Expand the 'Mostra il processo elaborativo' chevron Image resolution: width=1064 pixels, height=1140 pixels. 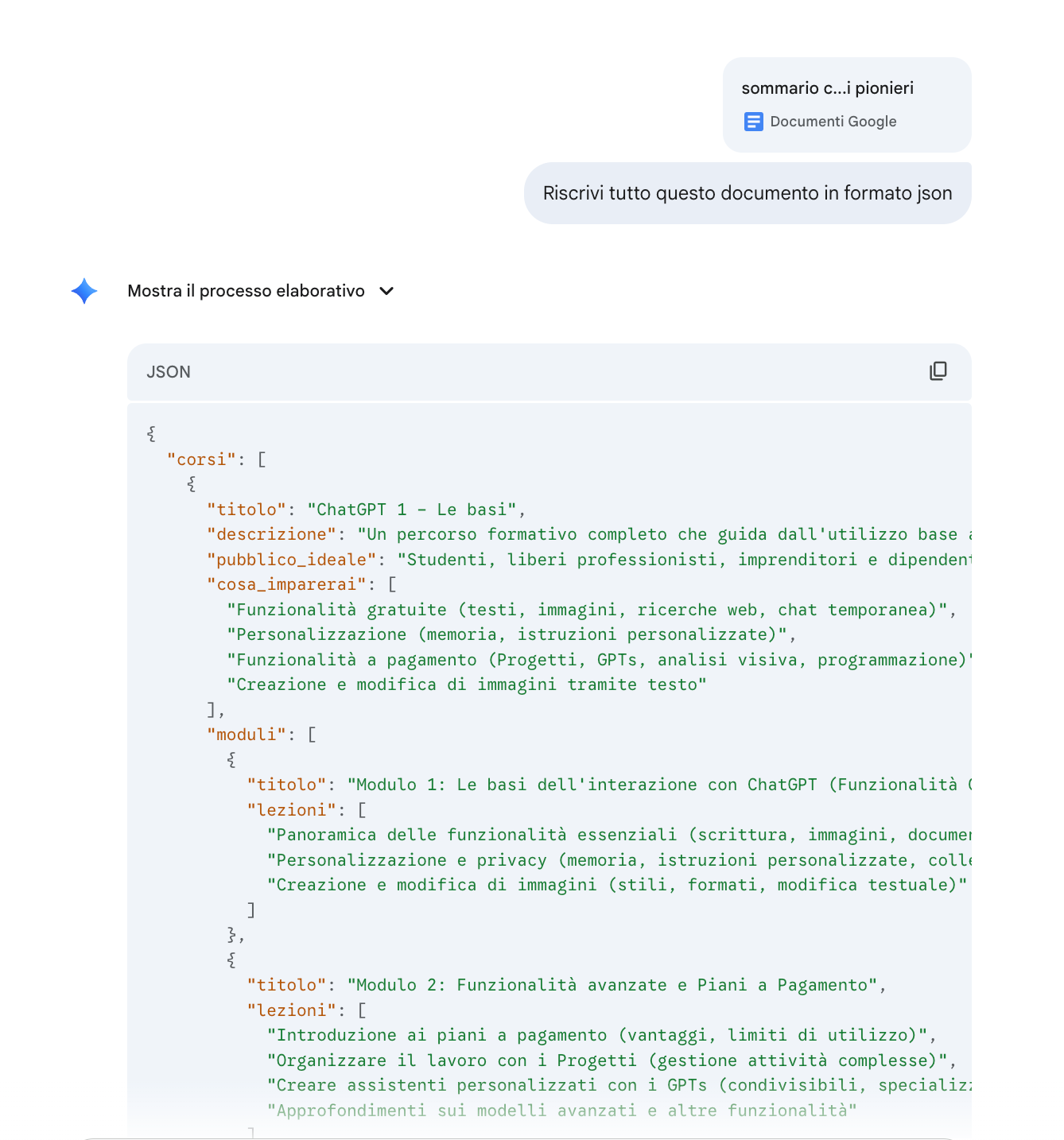386,291
